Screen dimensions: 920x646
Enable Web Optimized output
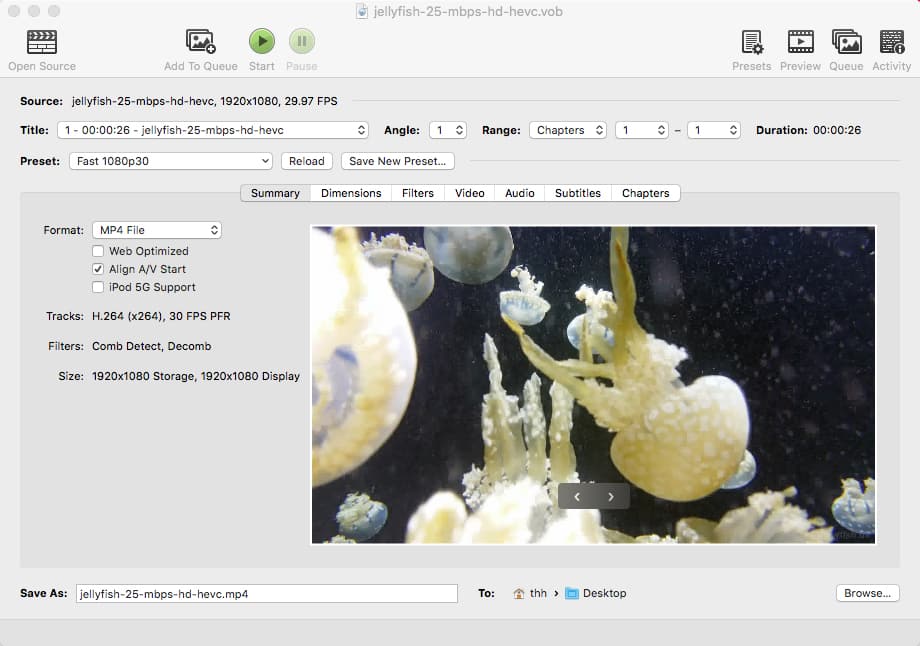click(97, 251)
